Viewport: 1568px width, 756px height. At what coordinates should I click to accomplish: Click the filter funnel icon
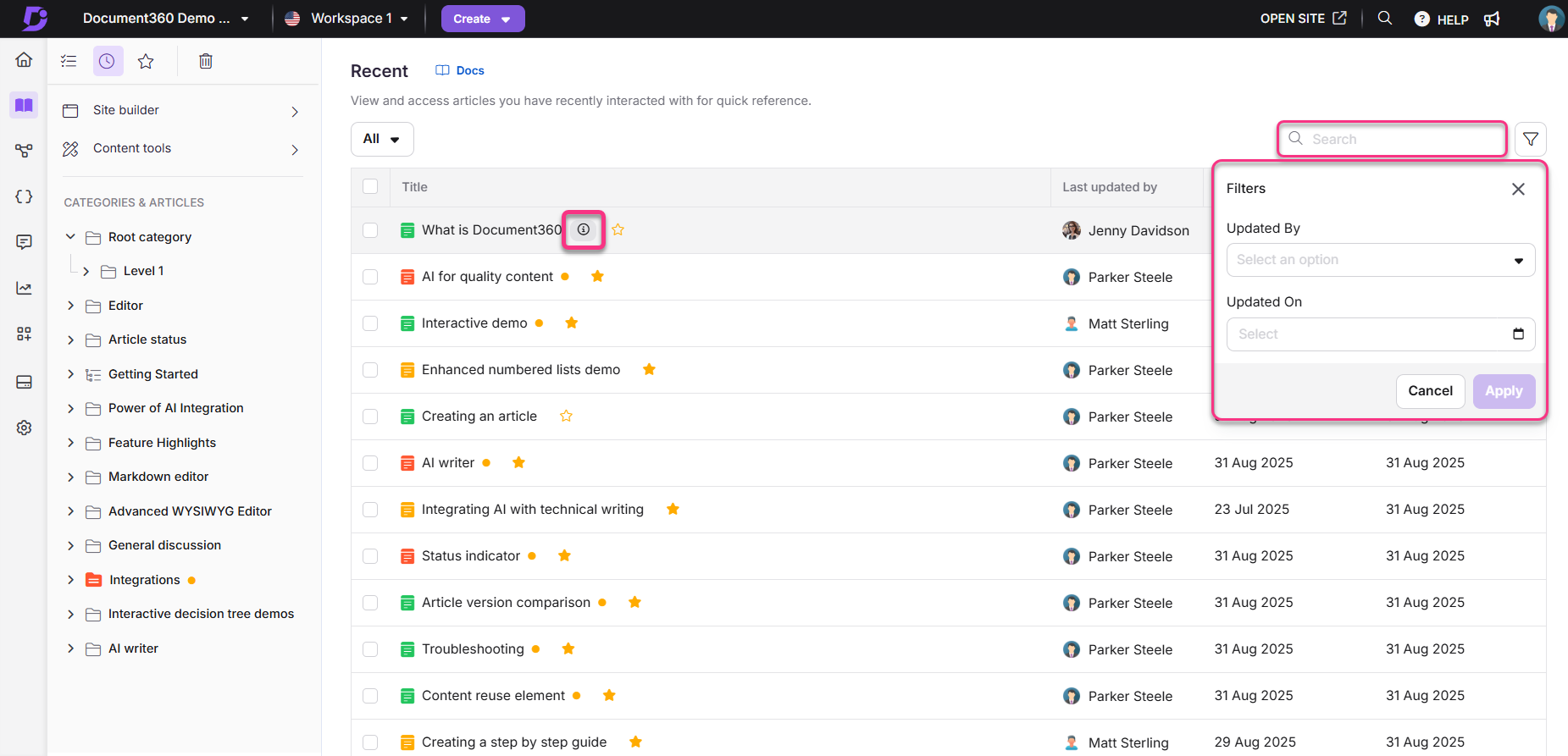point(1531,139)
